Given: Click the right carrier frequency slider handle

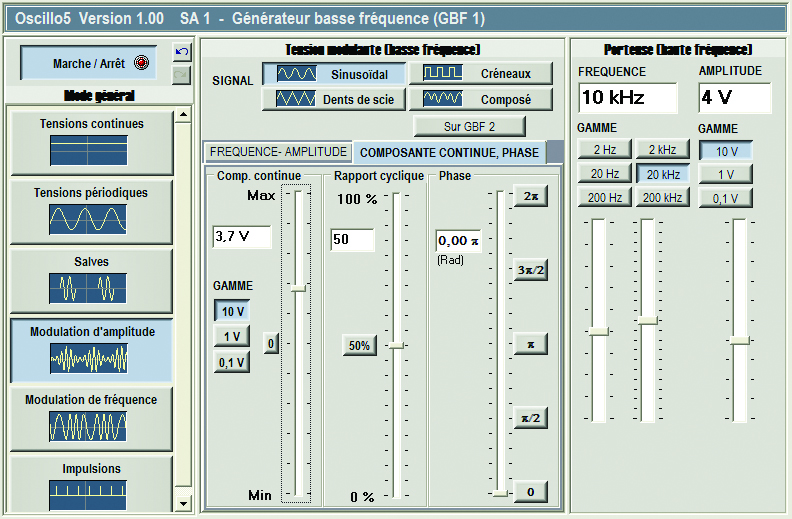Looking at the screenshot, I should pos(648,320).
